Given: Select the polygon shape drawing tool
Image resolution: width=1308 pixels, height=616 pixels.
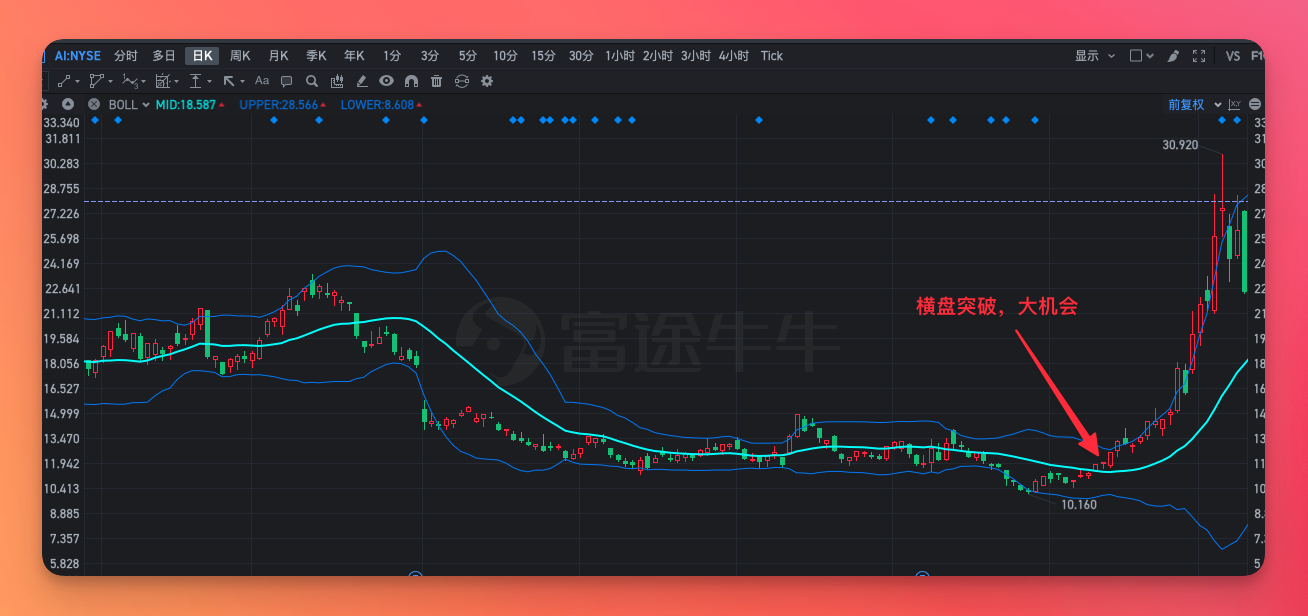Looking at the screenshot, I should tap(96, 81).
